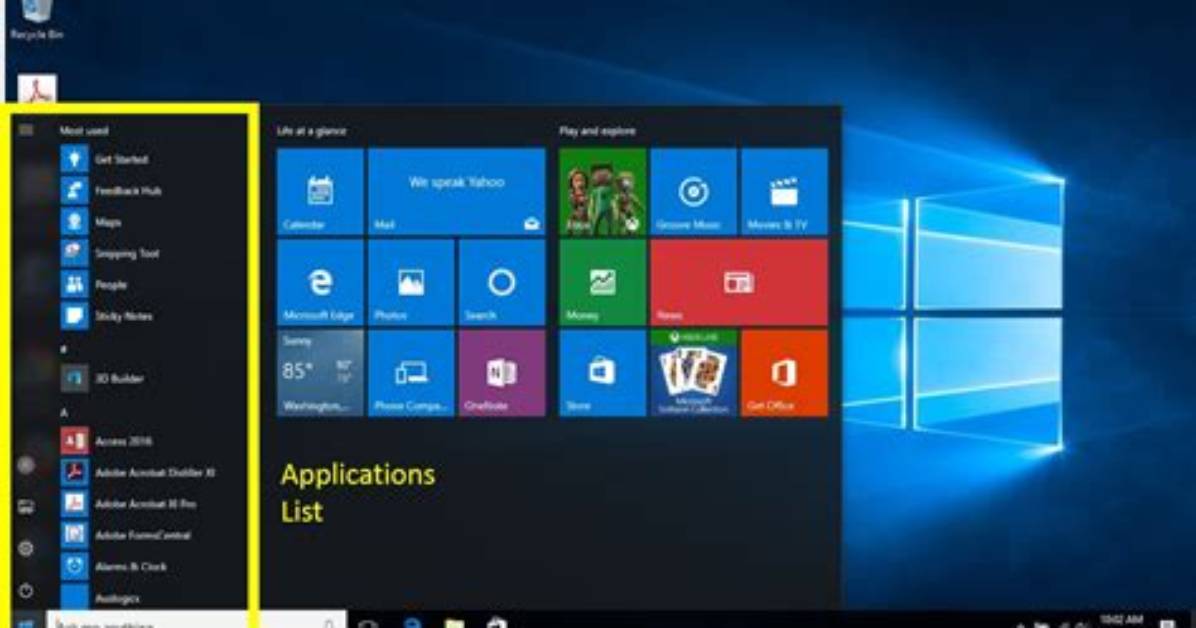Open the Money tile
Image resolution: width=1196 pixels, height=628 pixels.
(x=603, y=282)
